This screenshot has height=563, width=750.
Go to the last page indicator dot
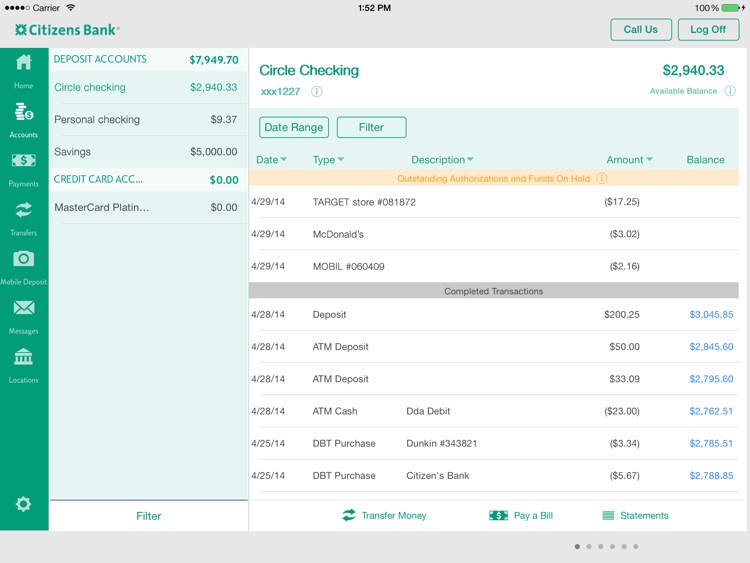click(636, 546)
